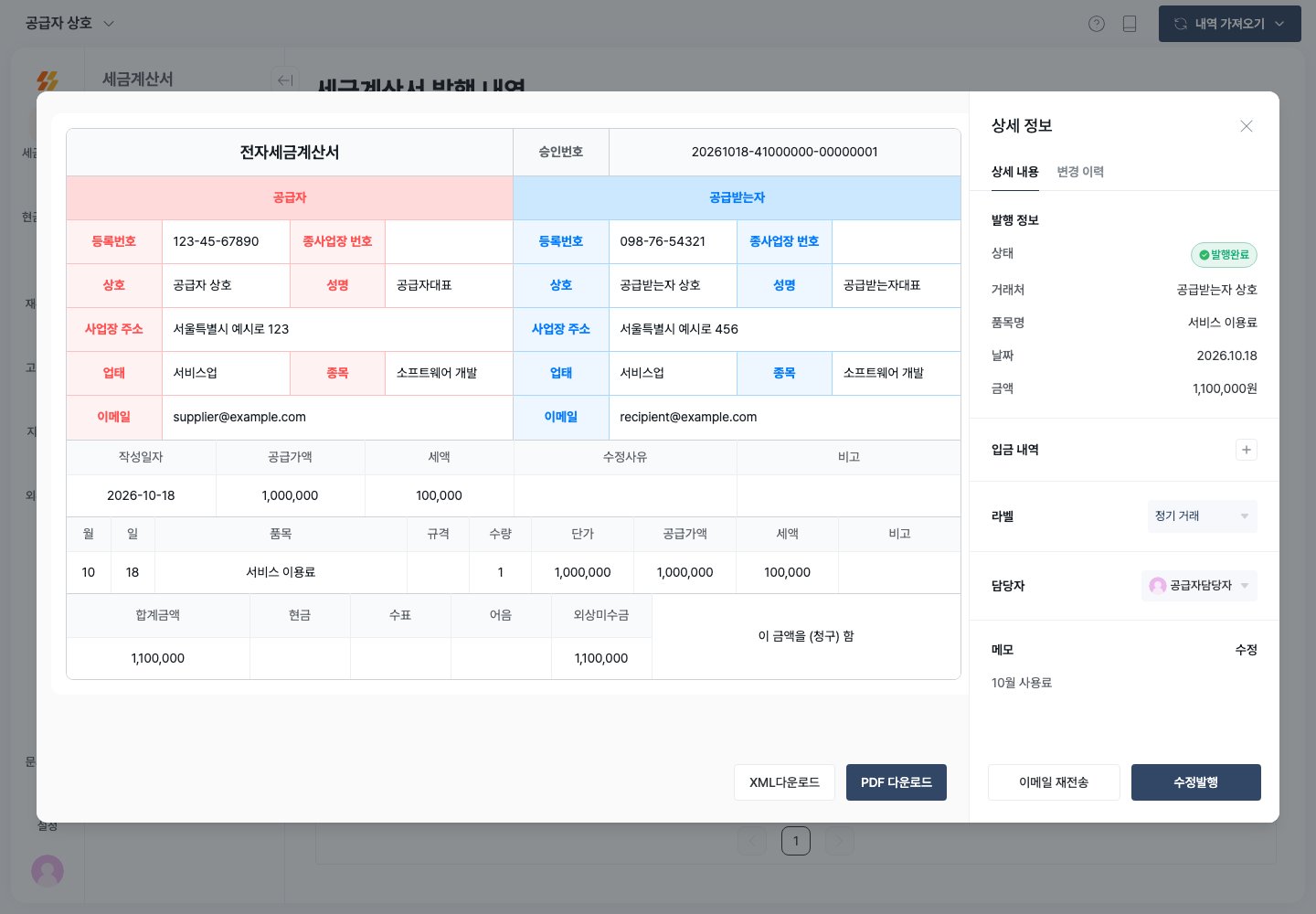Click the 외상미수금 value 1,100,000

(x=601, y=658)
